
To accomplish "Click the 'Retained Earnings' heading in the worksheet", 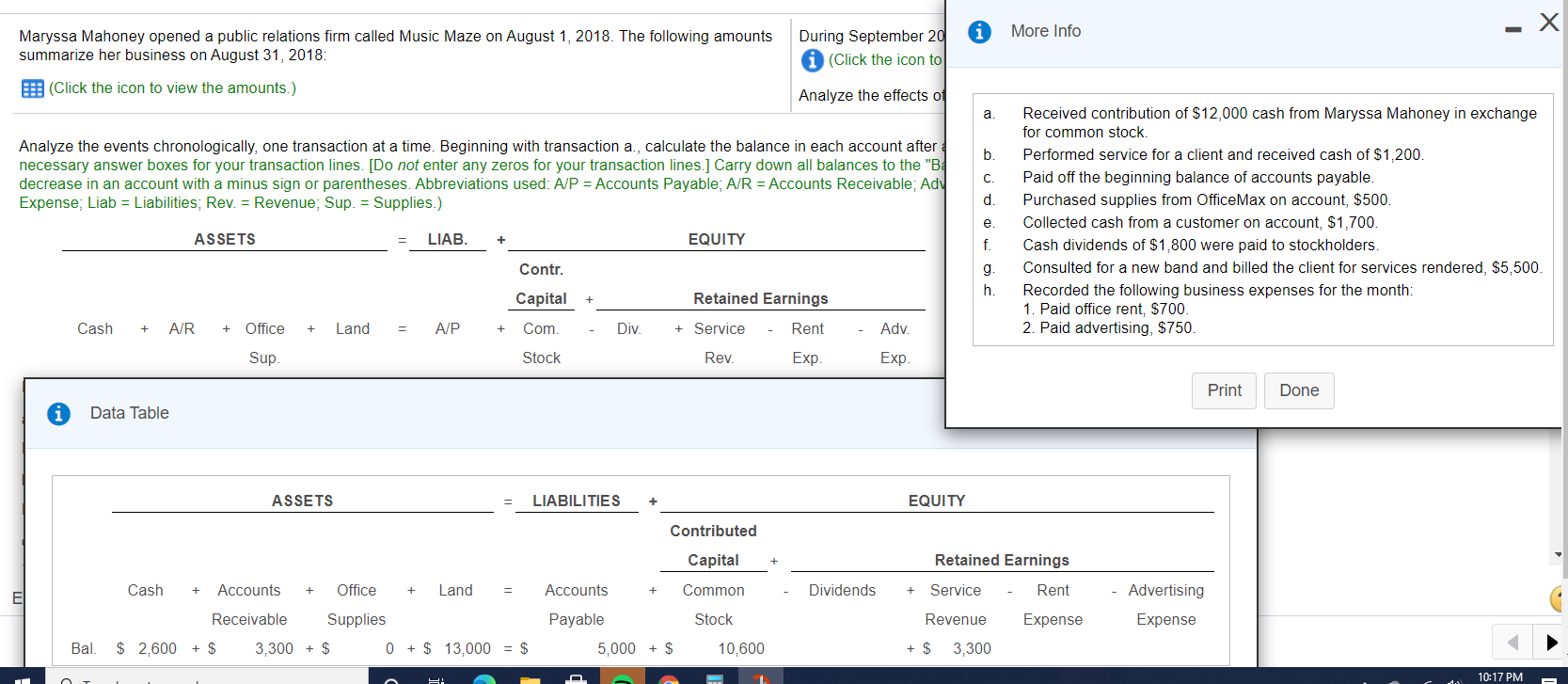I will coord(761,298).
